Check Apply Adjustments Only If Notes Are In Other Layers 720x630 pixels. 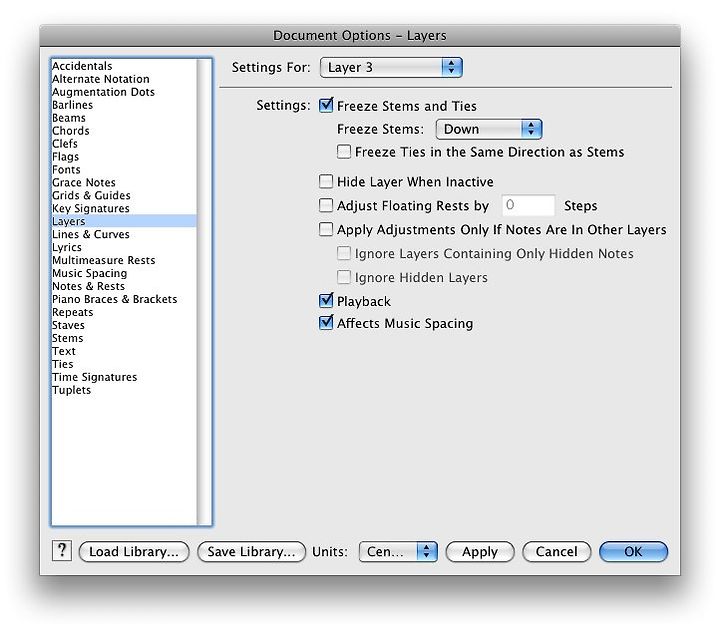(326, 229)
